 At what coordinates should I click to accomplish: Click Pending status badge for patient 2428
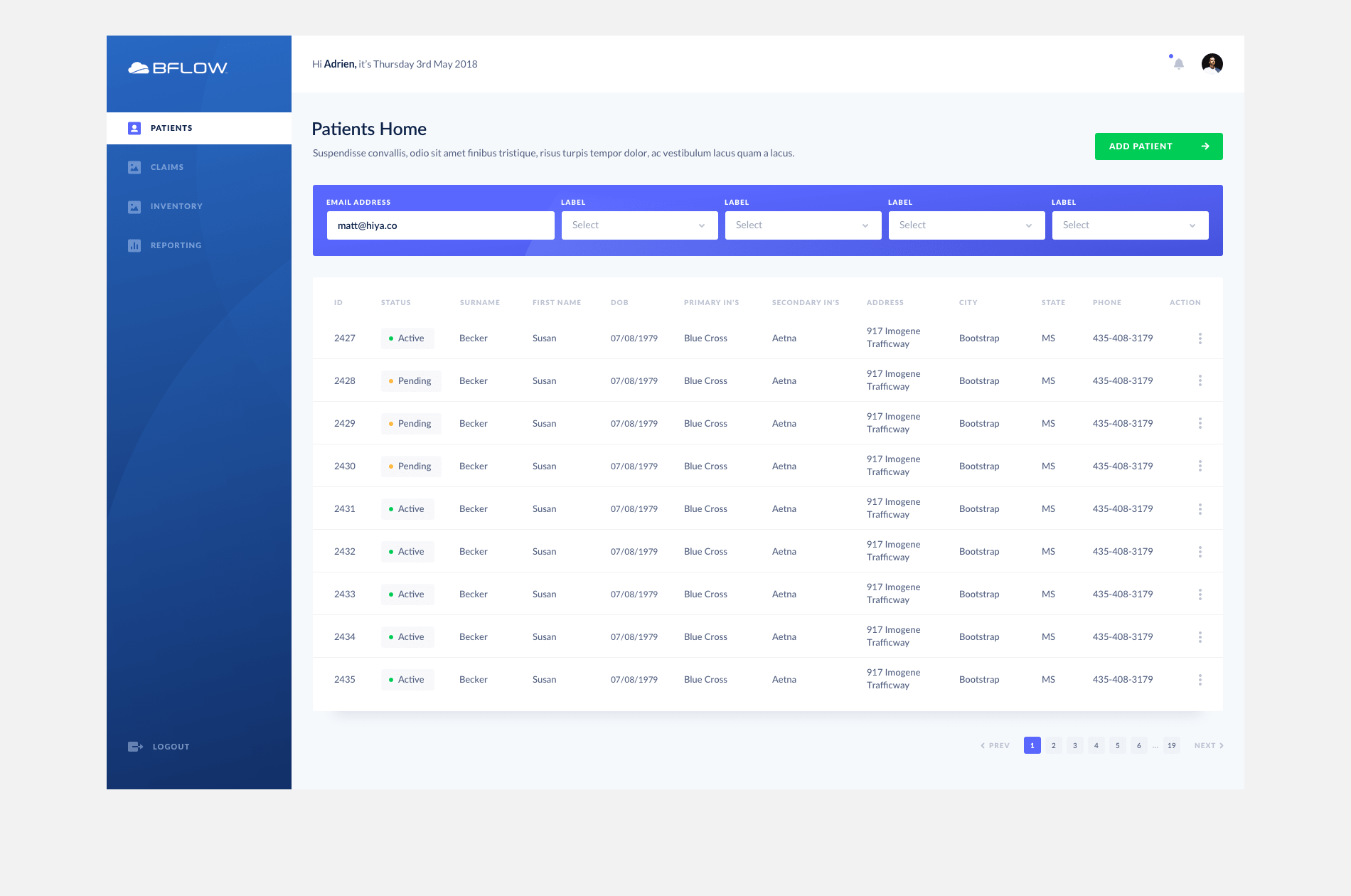pos(411,381)
